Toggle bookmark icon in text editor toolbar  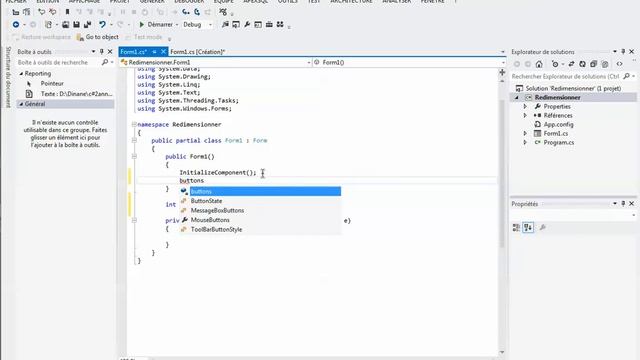coord(68,12)
